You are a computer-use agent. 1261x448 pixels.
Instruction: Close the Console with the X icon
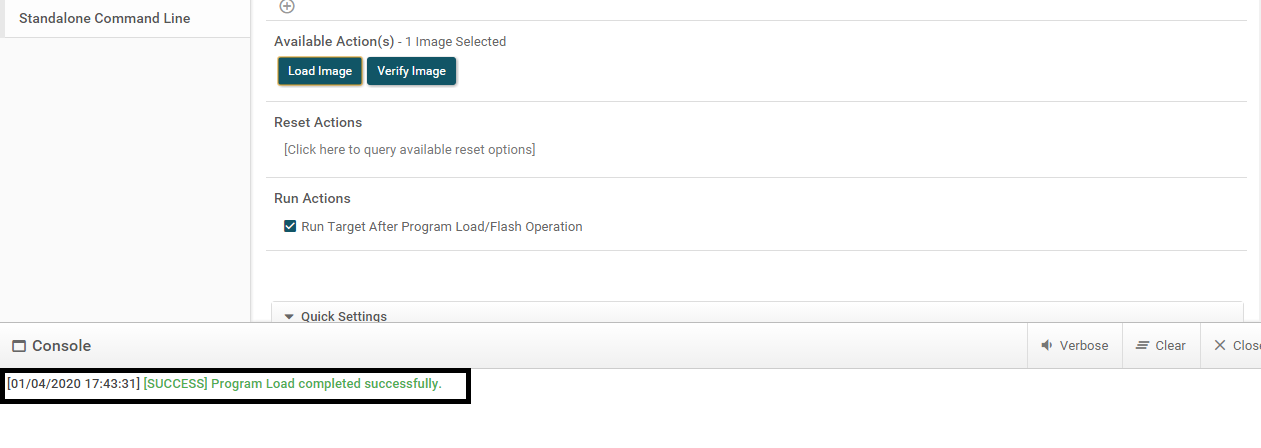(1219, 346)
